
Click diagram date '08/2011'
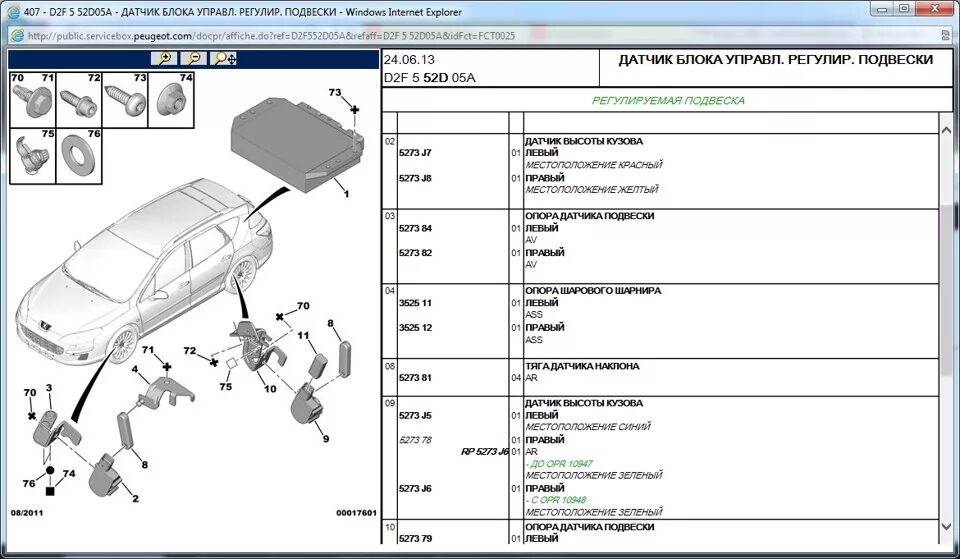click(27, 512)
